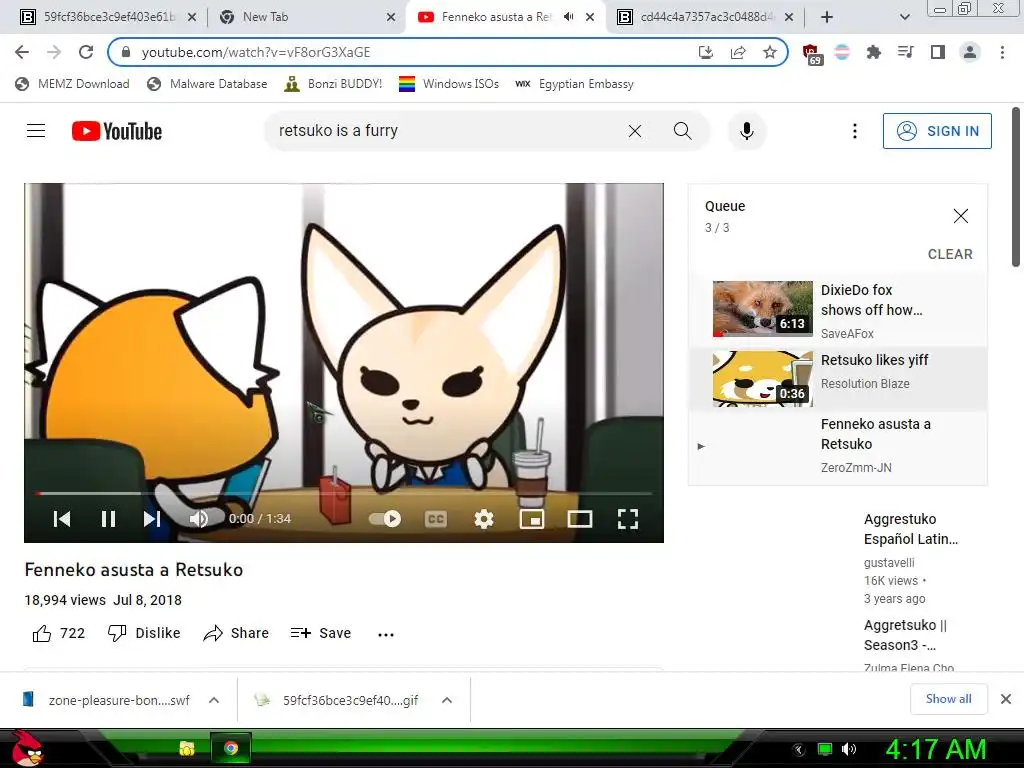Pause the playing video
Screen dimensions: 1024x768
(x=108, y=519)
